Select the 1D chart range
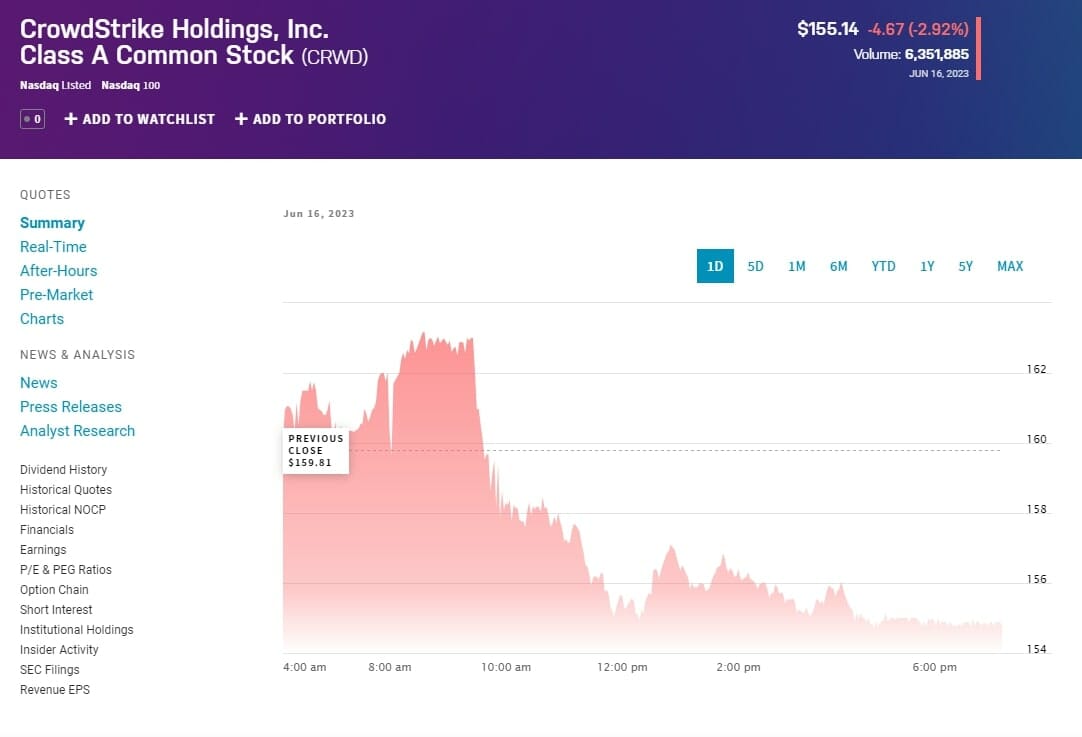The image size is (1082, 737). pyautogui.click(x=715, y=266)
